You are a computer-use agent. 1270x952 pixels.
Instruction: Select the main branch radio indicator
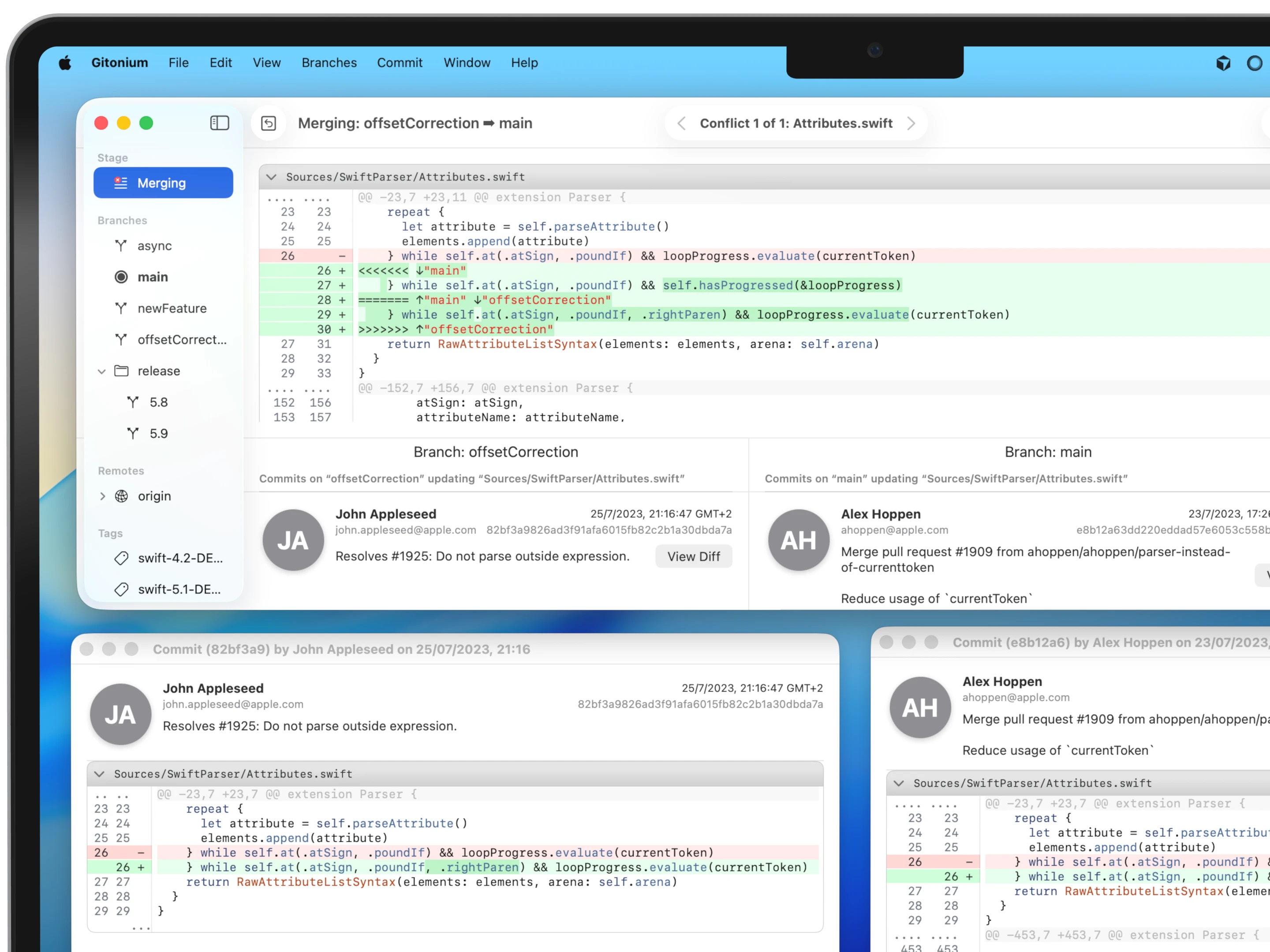121,277
